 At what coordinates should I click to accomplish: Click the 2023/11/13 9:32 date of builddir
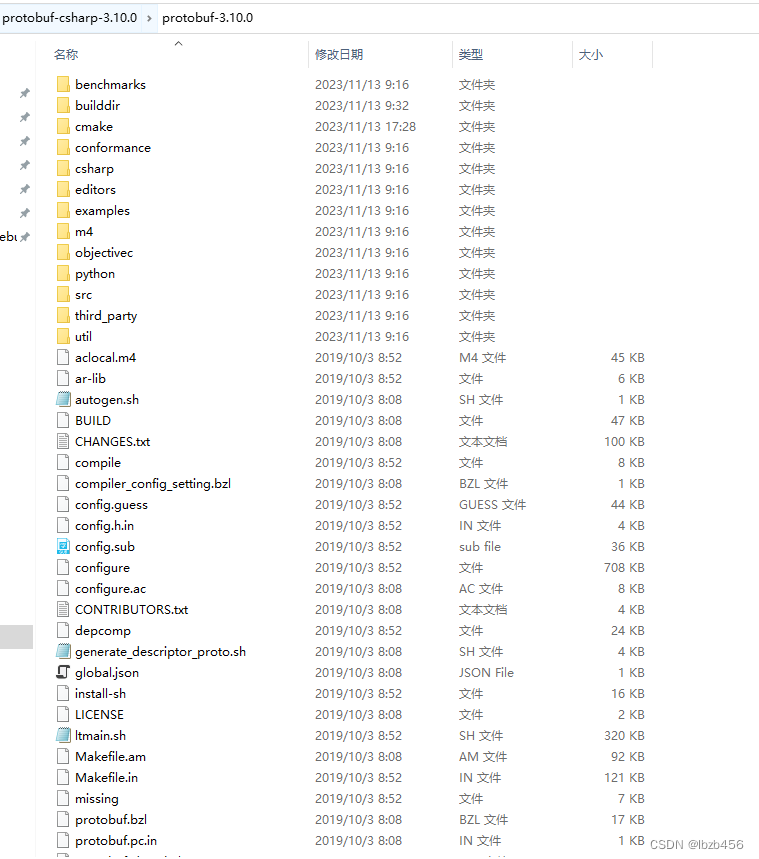point(362,105)
